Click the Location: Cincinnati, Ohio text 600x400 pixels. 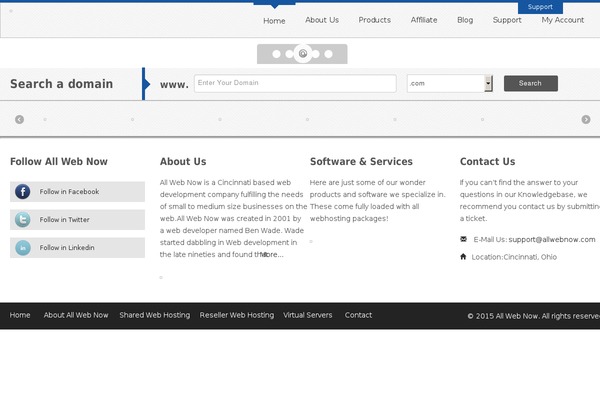coord(514,257)
